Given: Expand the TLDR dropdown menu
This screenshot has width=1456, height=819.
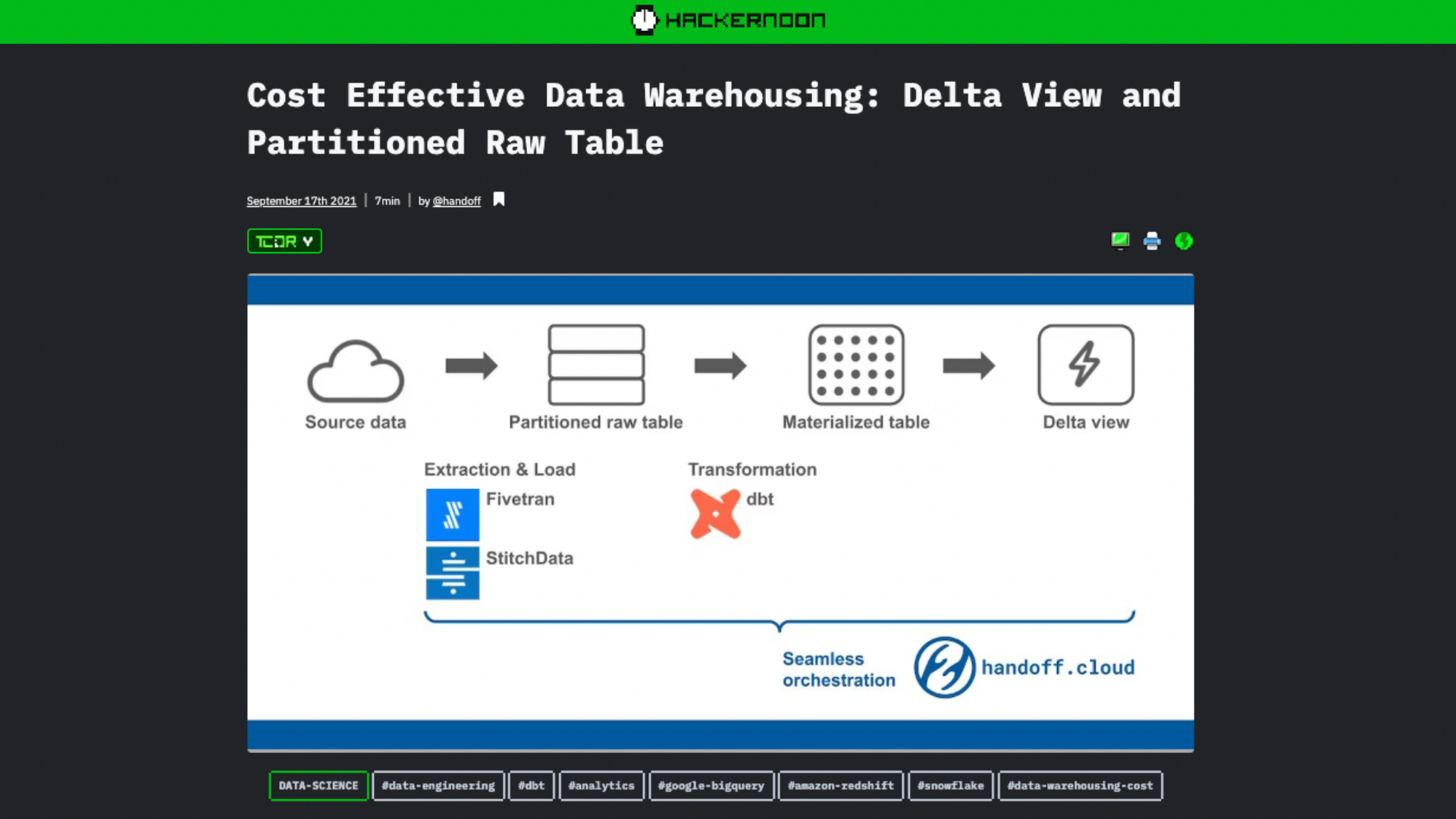Looking at the screenshot, I should pyautogui.click(x=284, y=241).
